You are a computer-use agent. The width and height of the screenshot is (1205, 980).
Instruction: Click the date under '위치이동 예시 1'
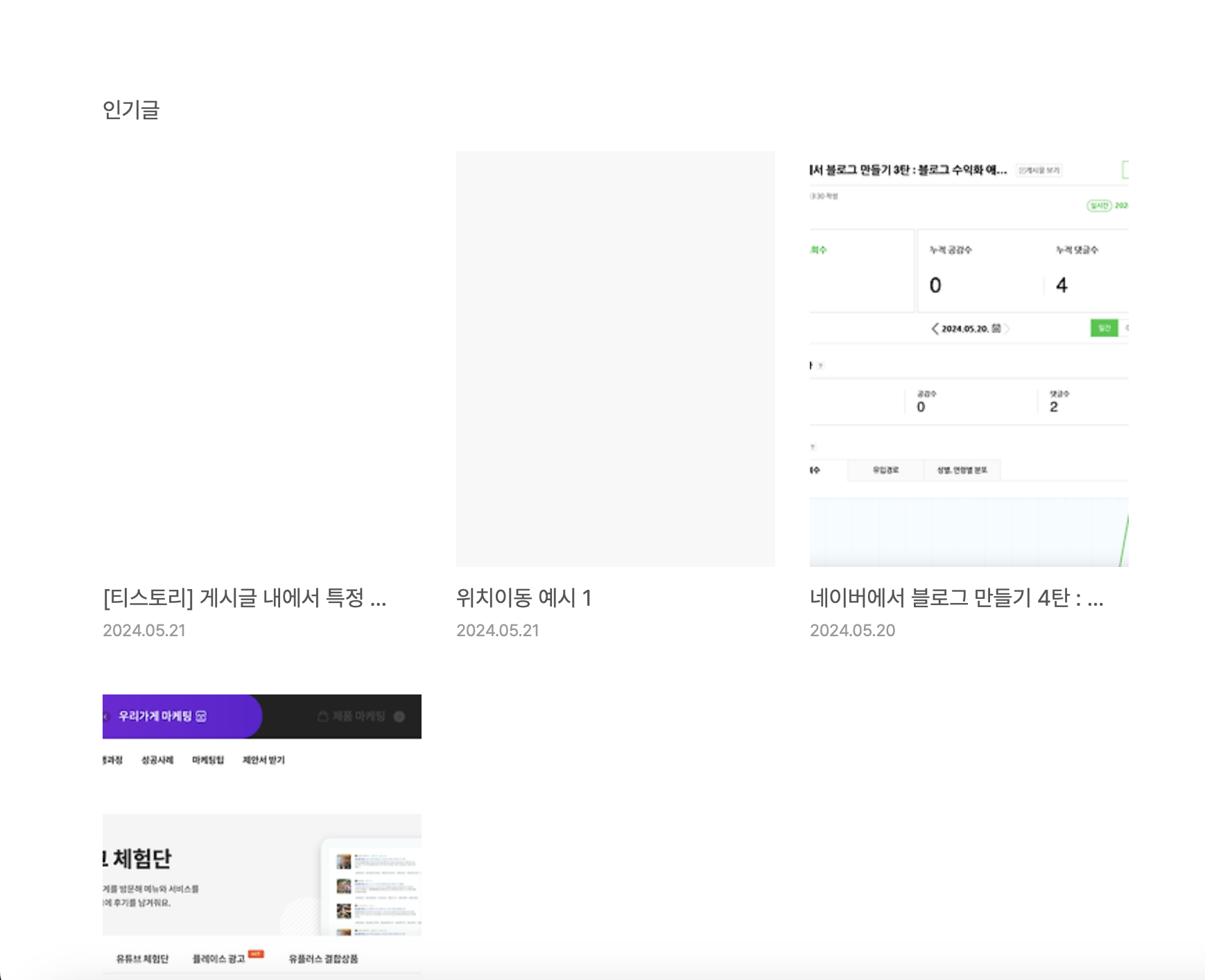(497, 631)
